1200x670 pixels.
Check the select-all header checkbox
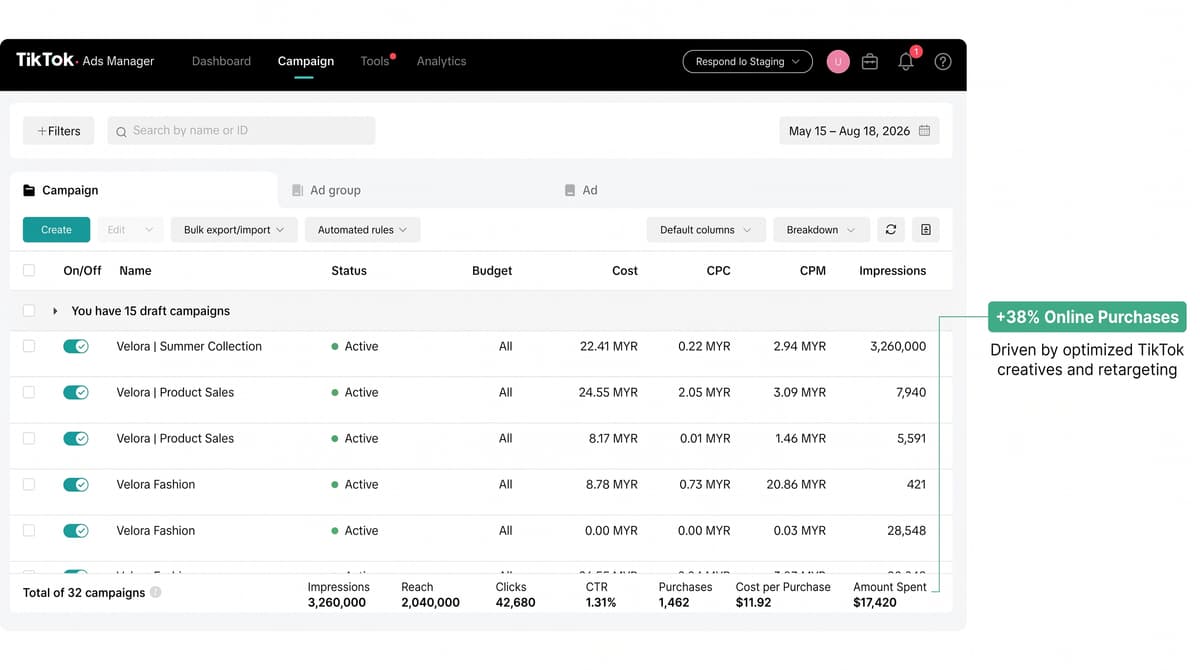[29, 271]
